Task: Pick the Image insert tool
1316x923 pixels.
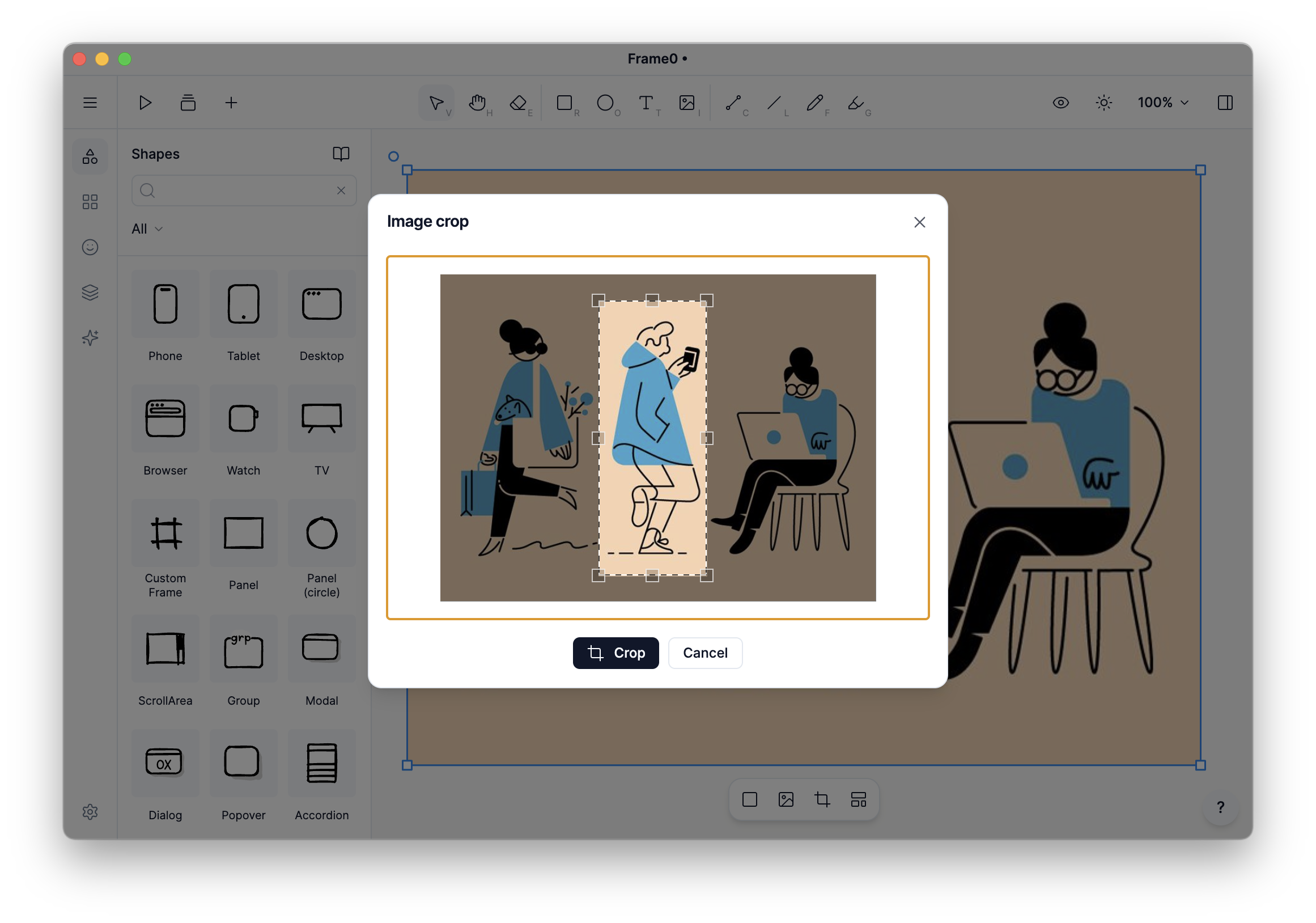Action: tap(687, 103)
